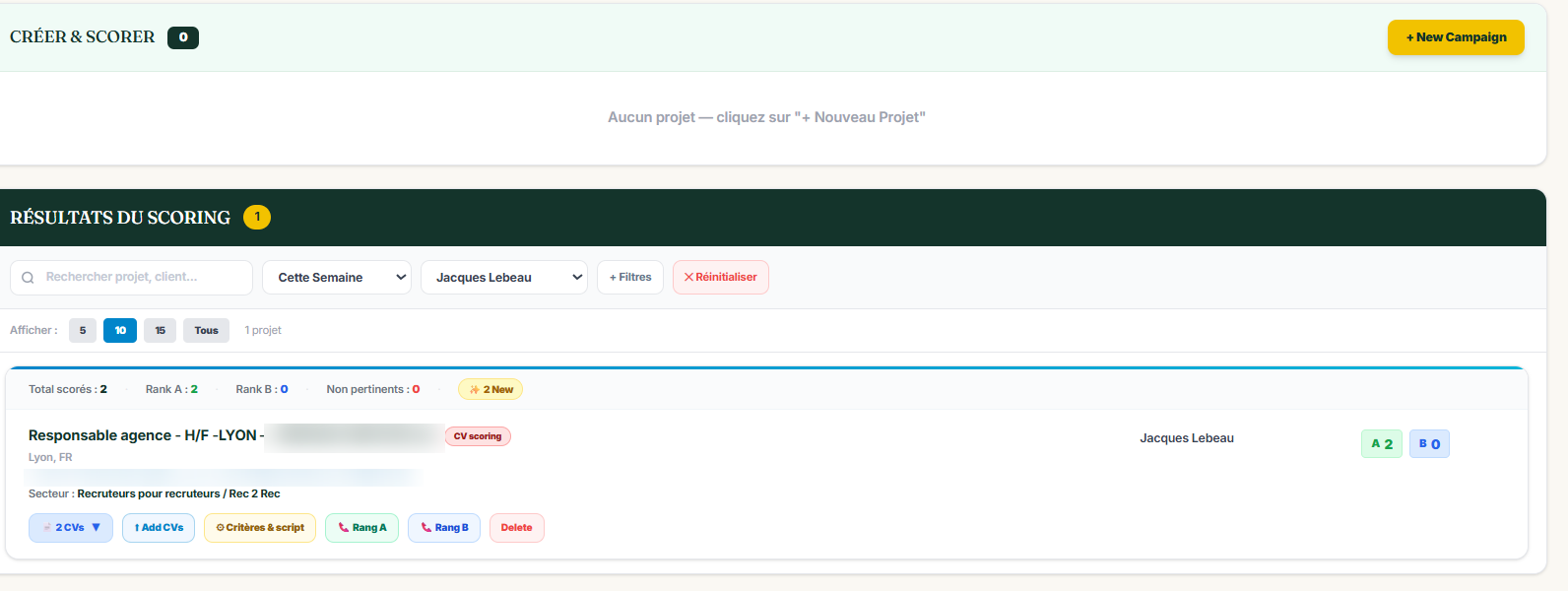Click the Recruteurs pour recruteurs / Rec 2 Rec sector
This screenshot has height=591, width=1568.
coord(178,494)
